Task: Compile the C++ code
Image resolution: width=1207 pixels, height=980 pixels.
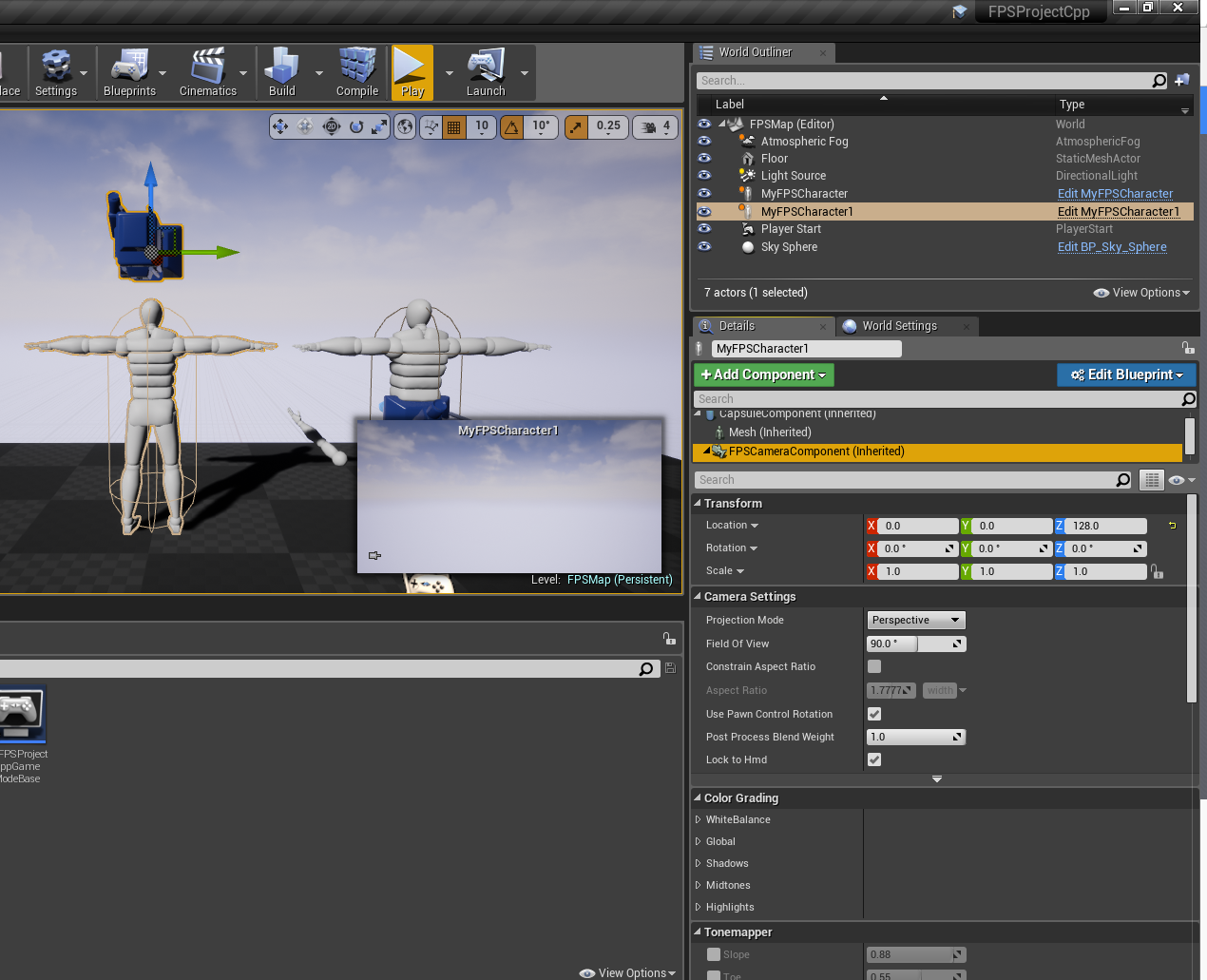Action: tap(357, 73)
